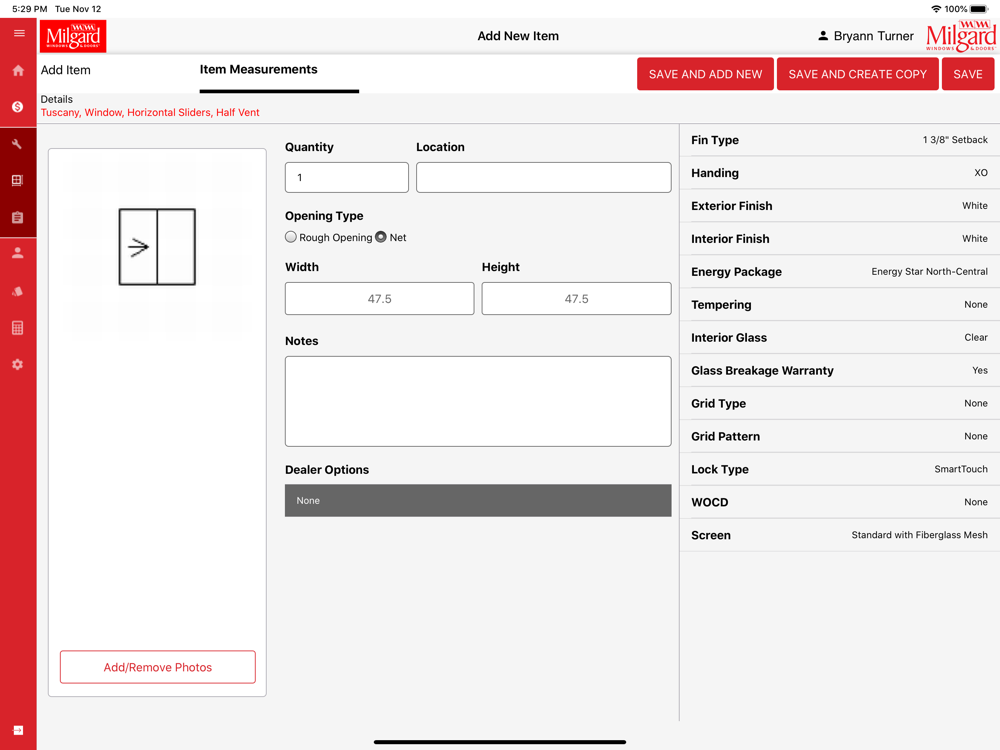
Task: Open the Tuscany, Window, Horizontal Sliders details link
Action: [150, 113]
